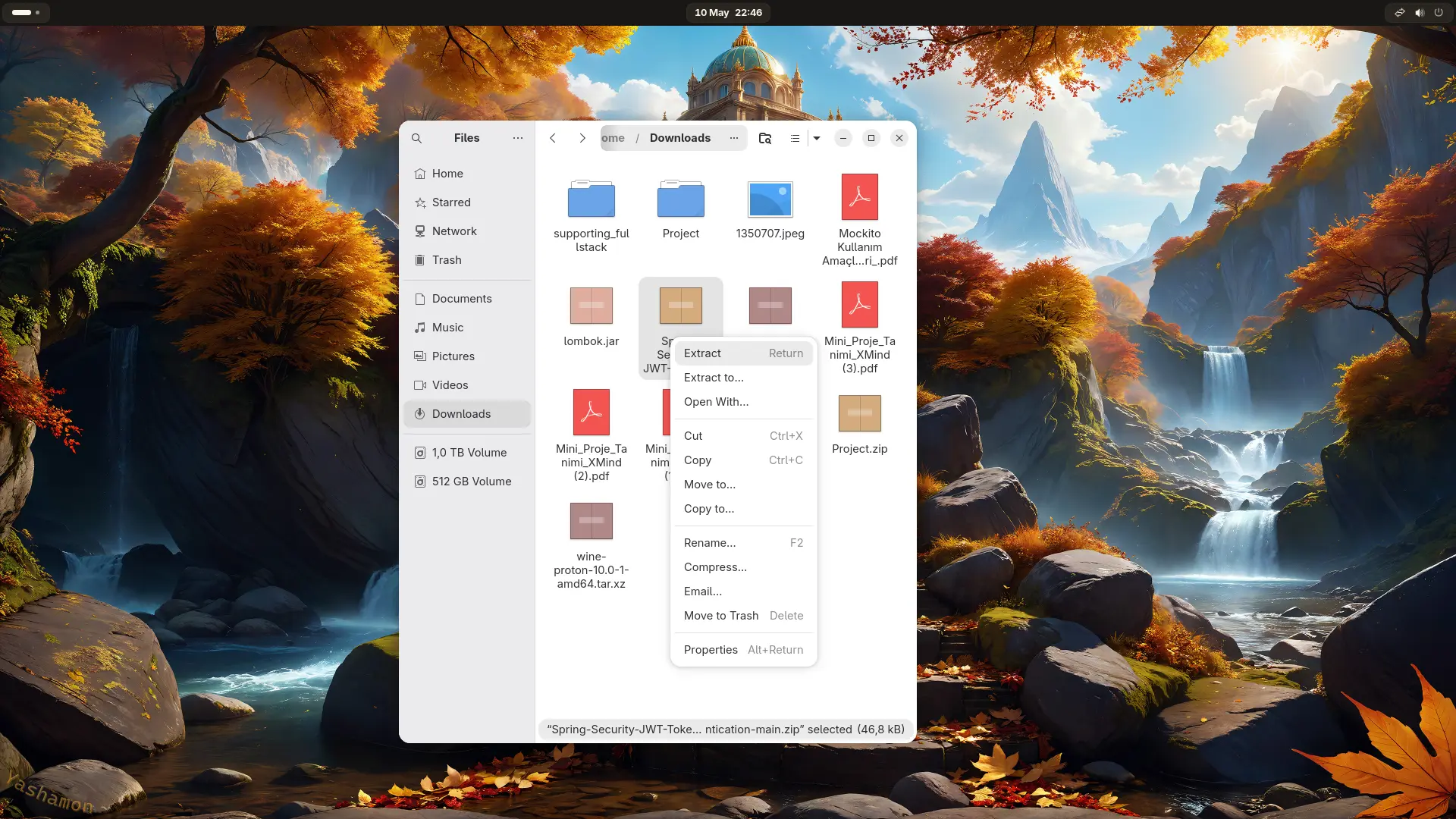Click the Downloads segment in the path bar
Viewport: 1456px width, 819px height.
click(680, 138)
